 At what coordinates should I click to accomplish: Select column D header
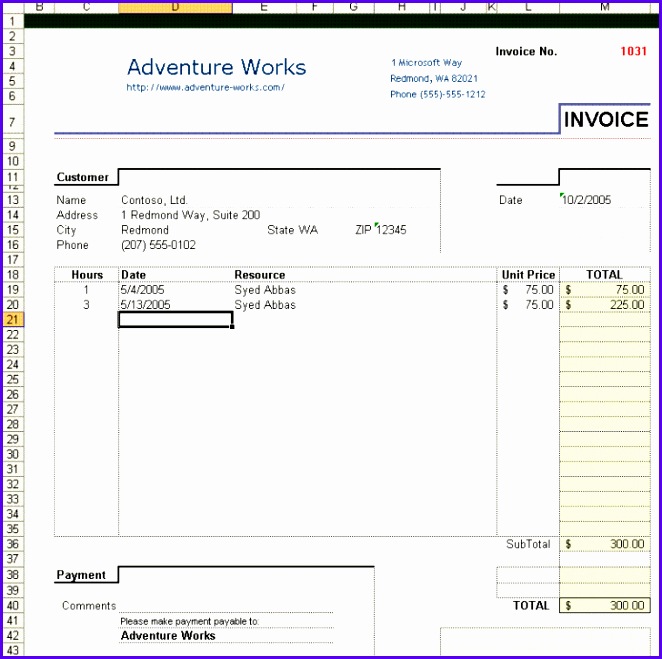click(175, 7)
